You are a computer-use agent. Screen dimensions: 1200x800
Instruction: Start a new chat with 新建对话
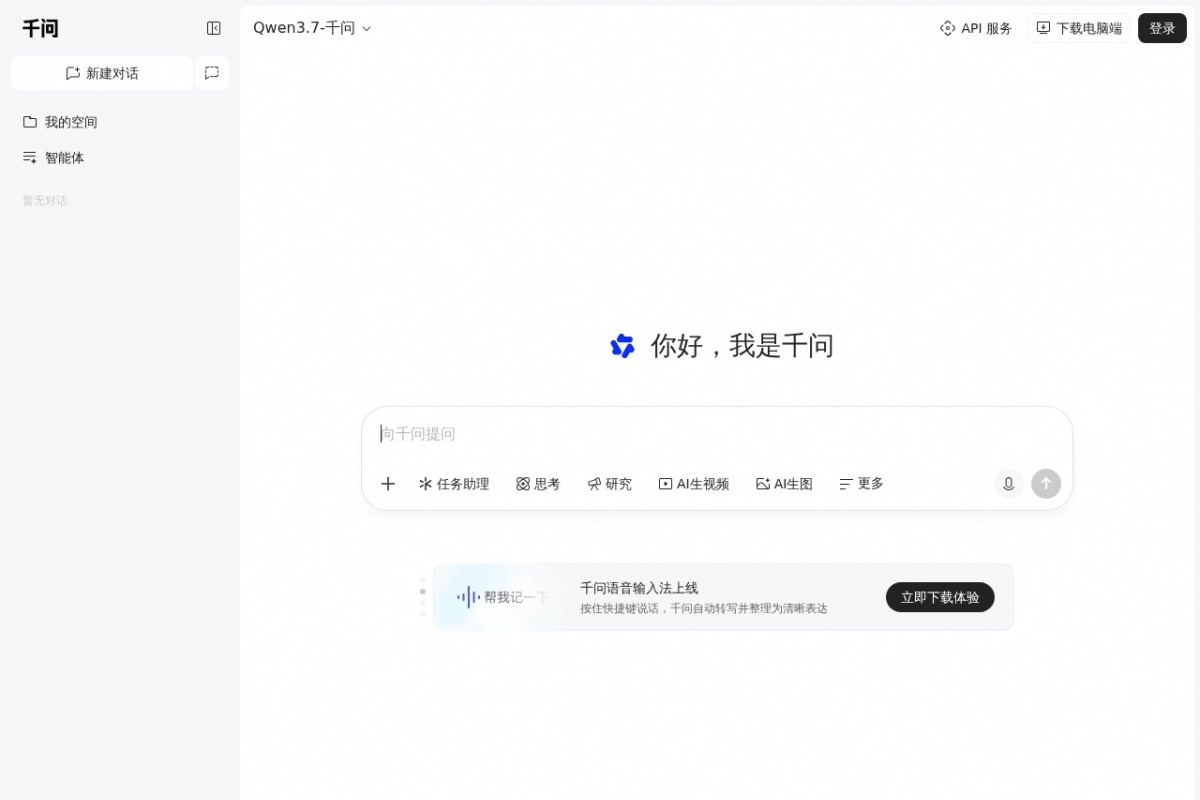102,73
